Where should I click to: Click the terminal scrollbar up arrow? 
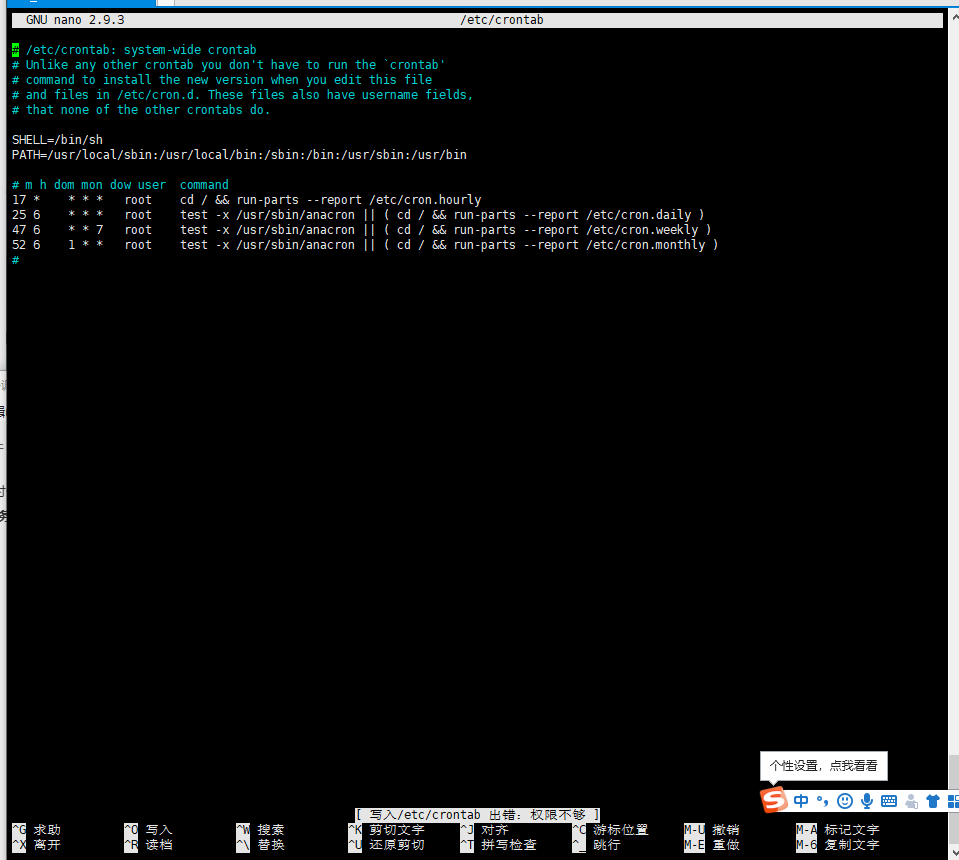[x=953, y=17]
